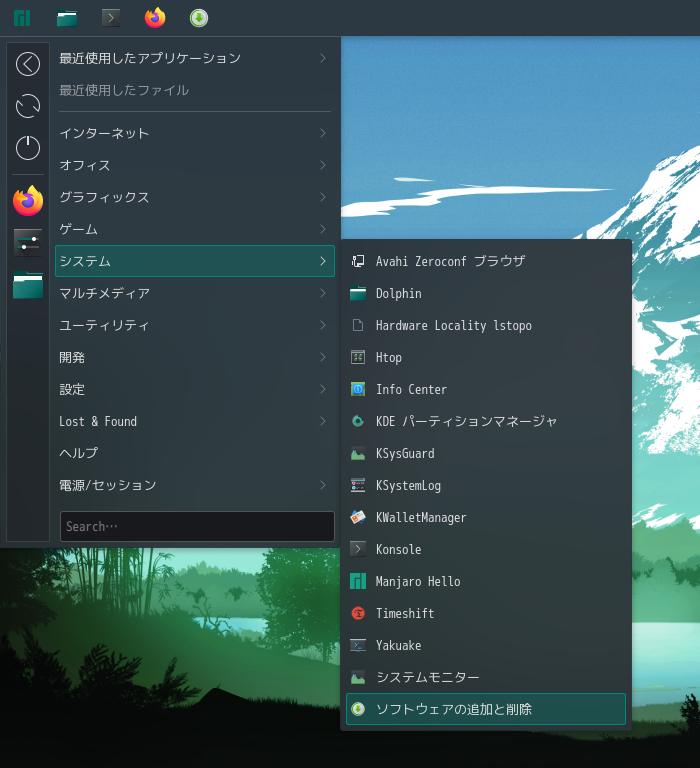Open Manjaro Hello text entry
700x768 pixels.
tap(418, 581)
